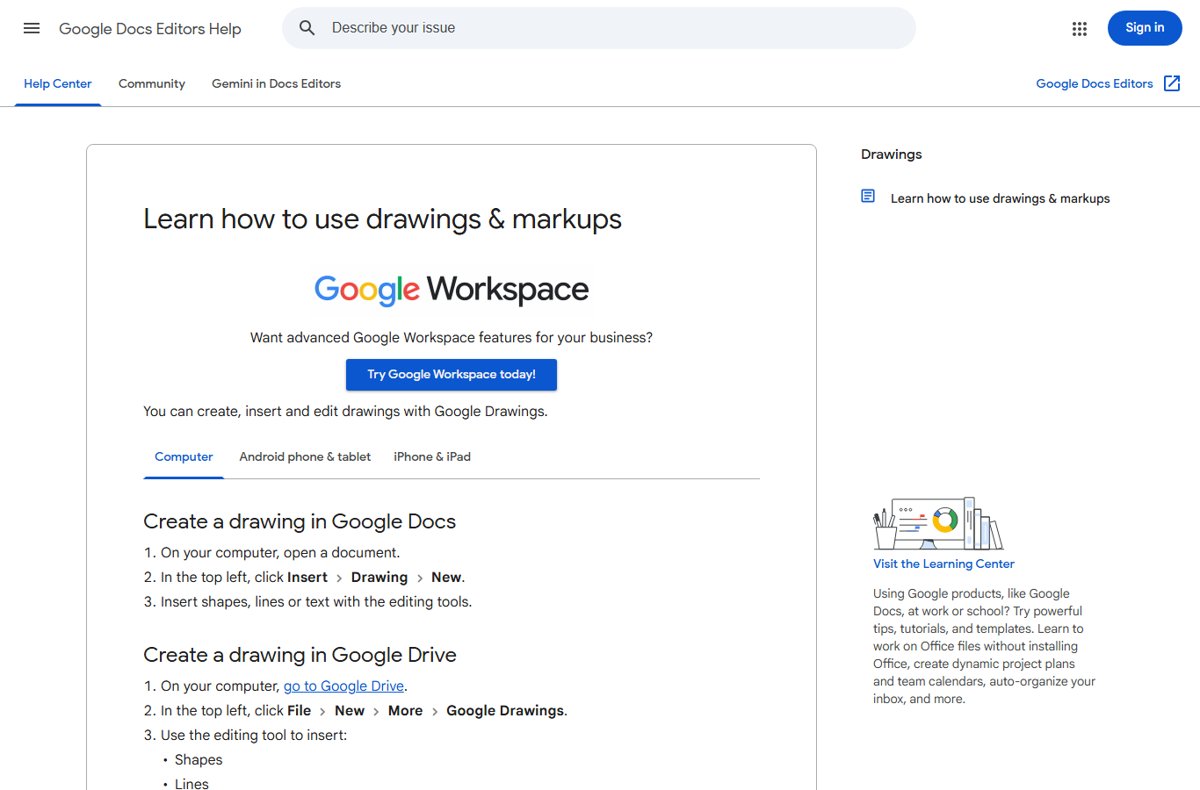Click the Create a drawing in Google Drive heading

300,655
